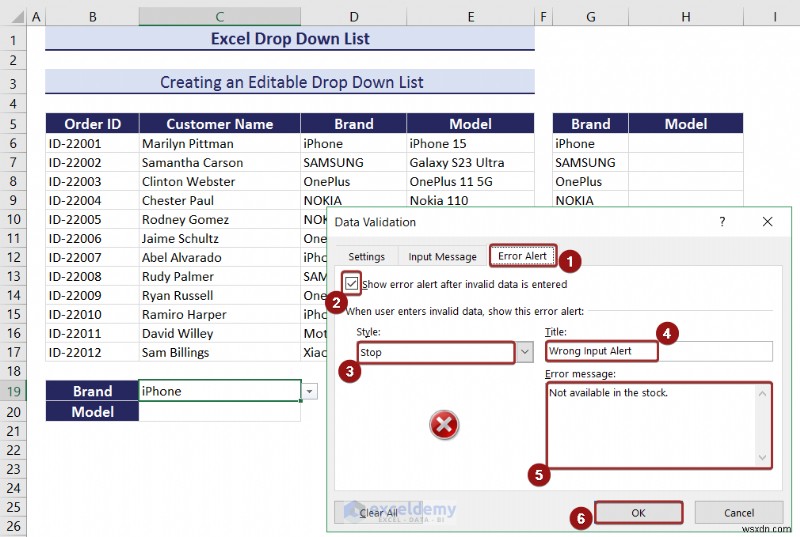Switch to the Settings tab
The width and height of the screenshot is (800, 537).
click(366, 257)
